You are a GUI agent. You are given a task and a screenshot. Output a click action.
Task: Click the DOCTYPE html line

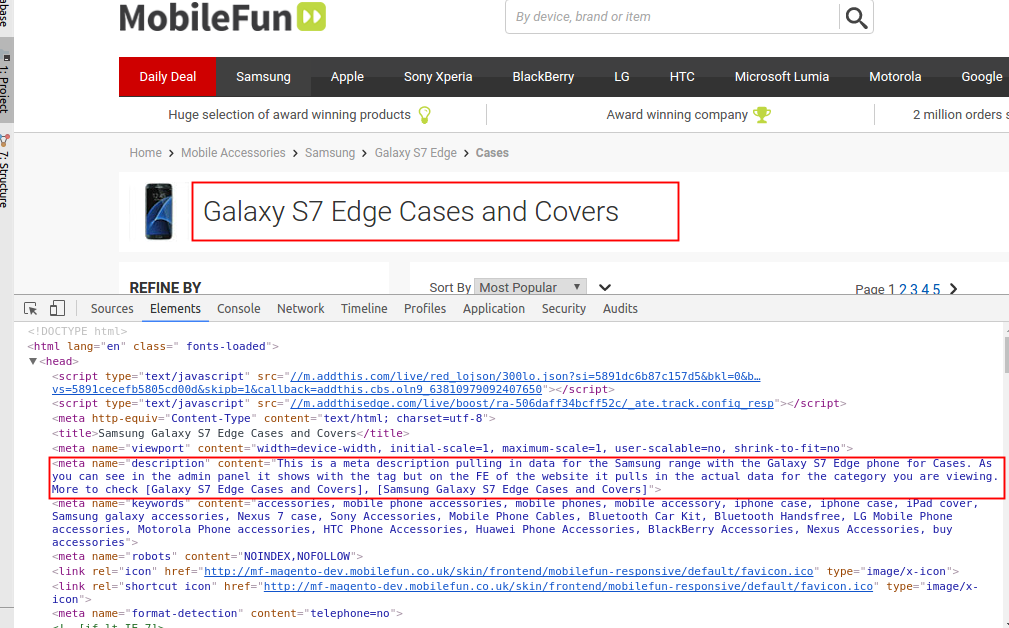(x=77, y=331)
